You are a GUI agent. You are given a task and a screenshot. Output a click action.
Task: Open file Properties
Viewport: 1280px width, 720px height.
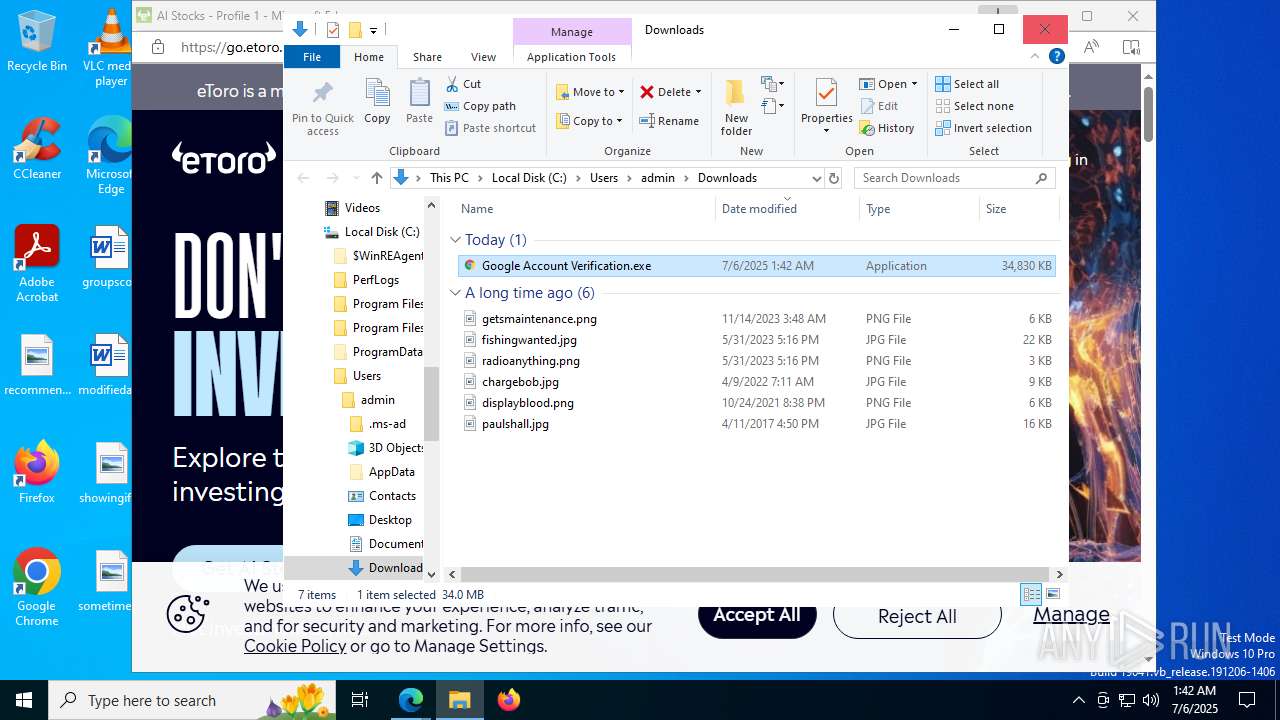coord(826,106)
